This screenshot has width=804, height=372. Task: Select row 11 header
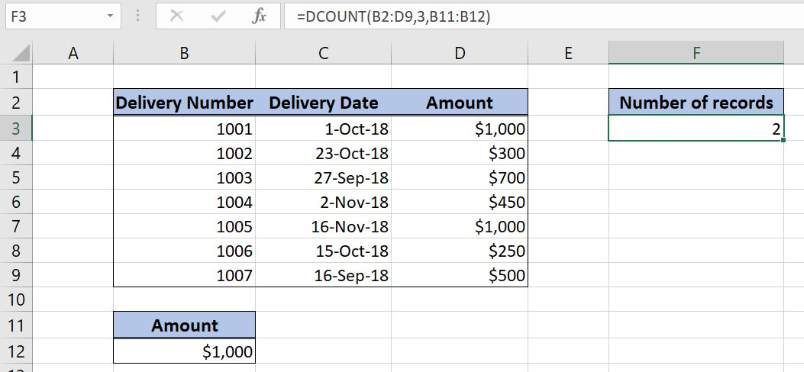(x=16, y=325)
